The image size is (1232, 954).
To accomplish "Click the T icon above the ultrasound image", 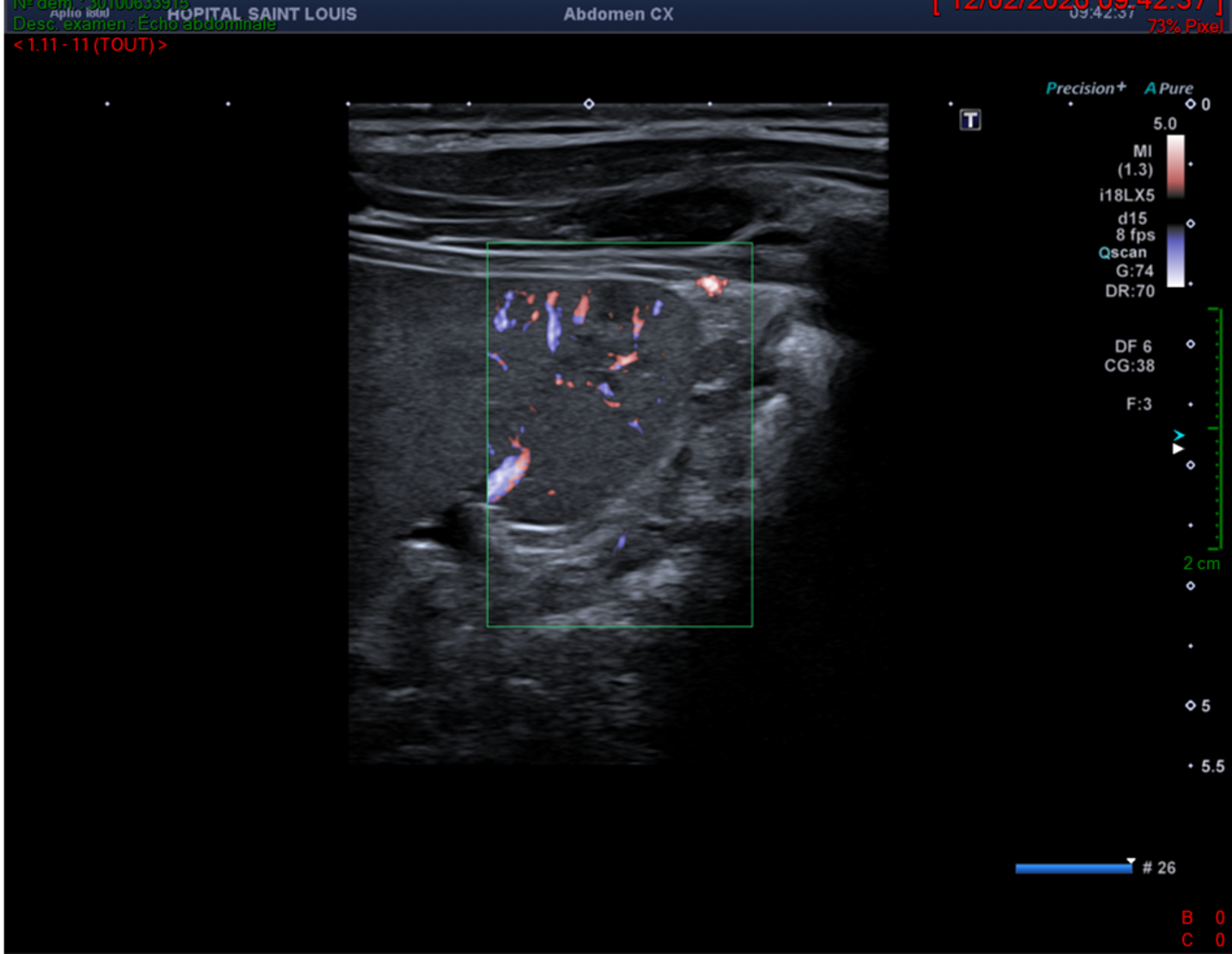I will click(x=970, y=120).
